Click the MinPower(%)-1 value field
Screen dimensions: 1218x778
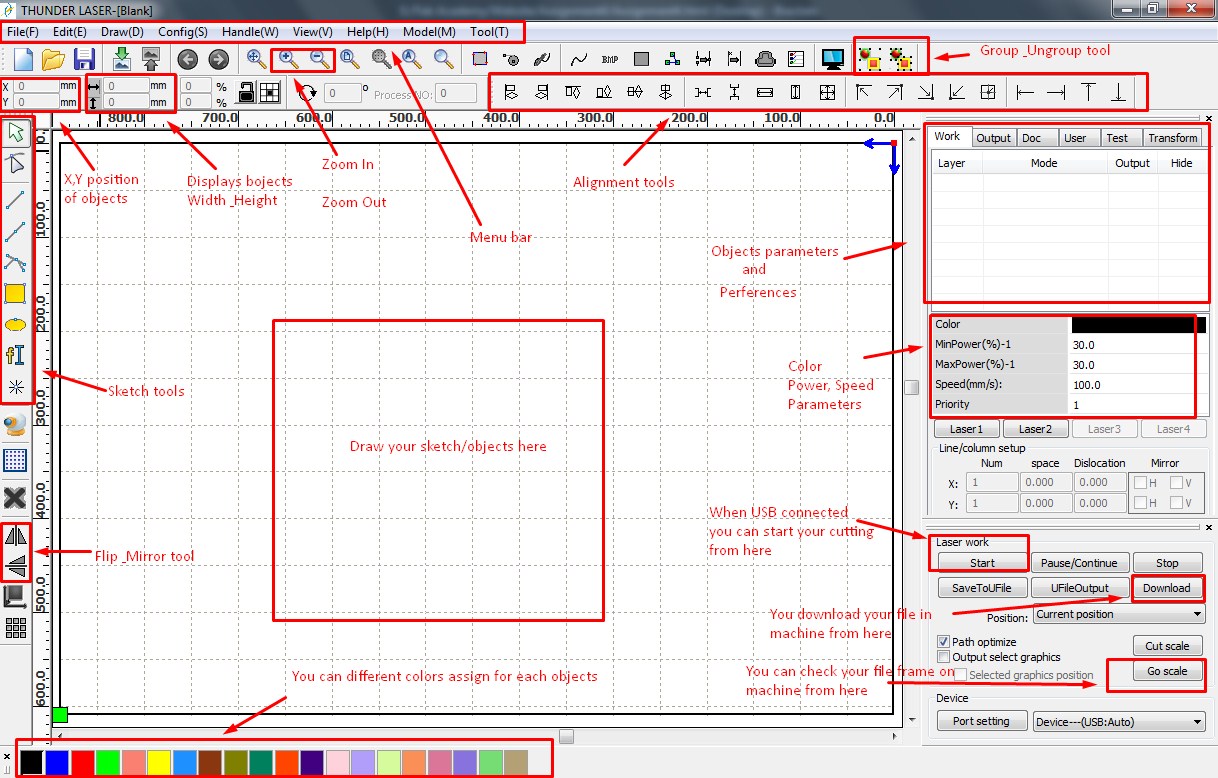pos(1137,344)
